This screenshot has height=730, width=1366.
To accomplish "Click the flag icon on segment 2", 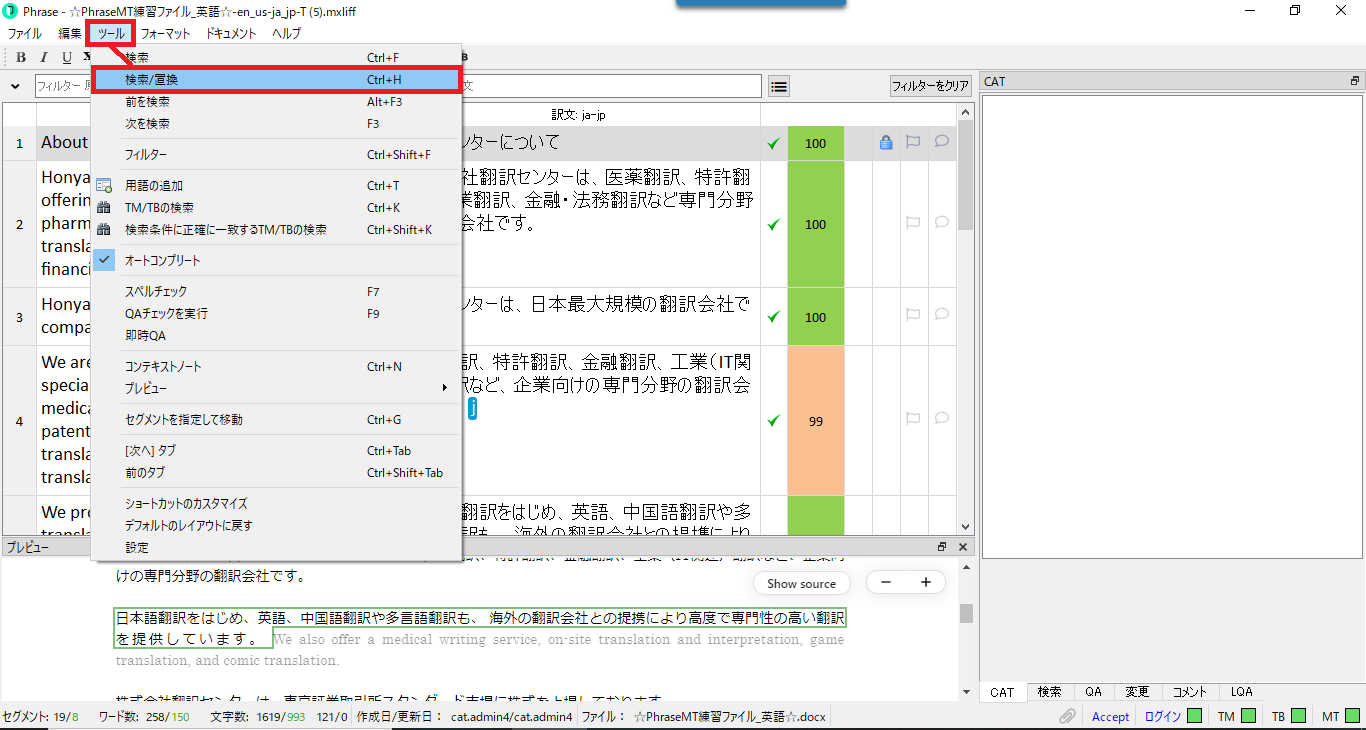I will click(912, 224).
